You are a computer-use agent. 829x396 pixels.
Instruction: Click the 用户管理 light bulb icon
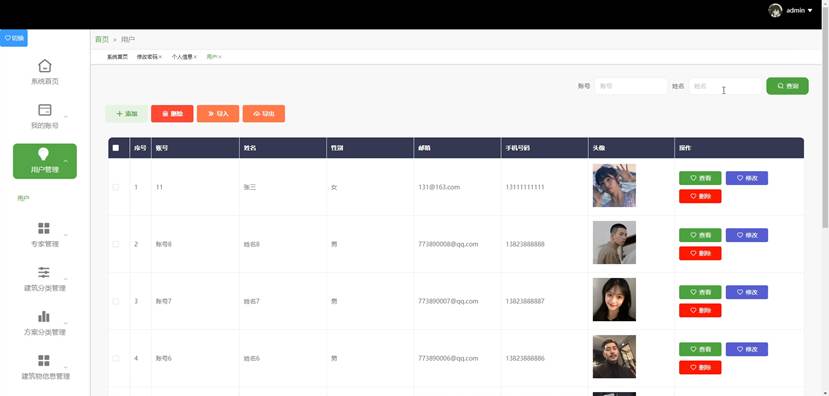tap(43, 154)
